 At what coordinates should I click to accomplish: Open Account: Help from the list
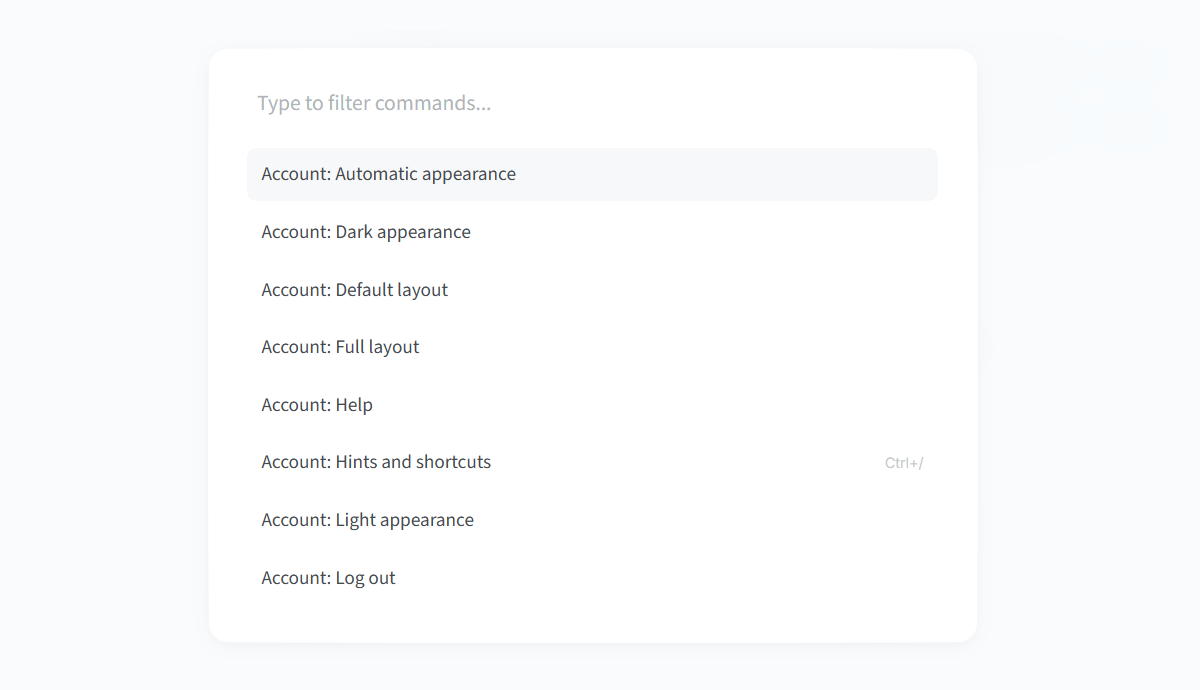click(592, 405)
